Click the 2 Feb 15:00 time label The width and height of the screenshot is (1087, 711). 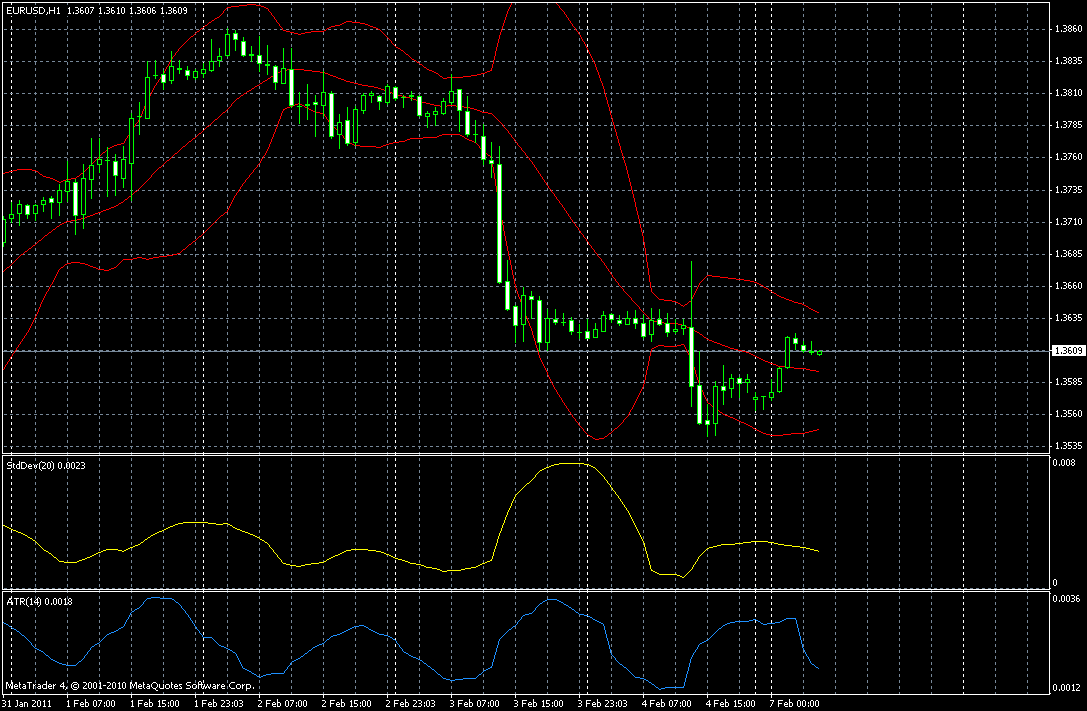tap(347, 704)
